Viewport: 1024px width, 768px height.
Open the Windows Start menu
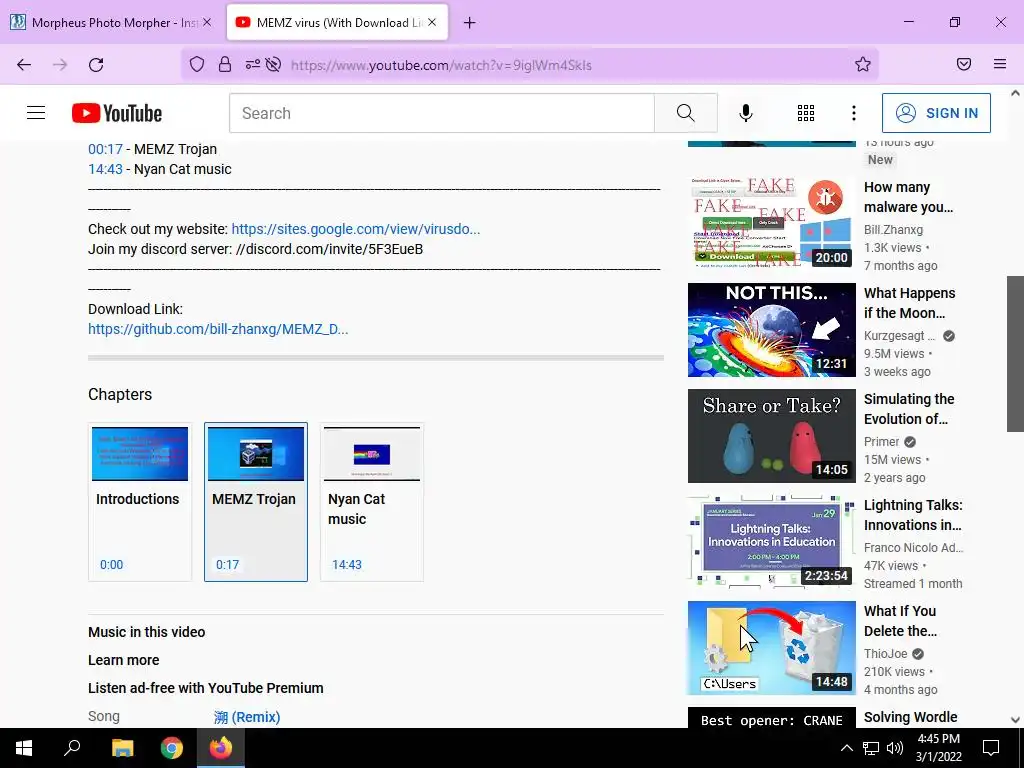(24, 748)
